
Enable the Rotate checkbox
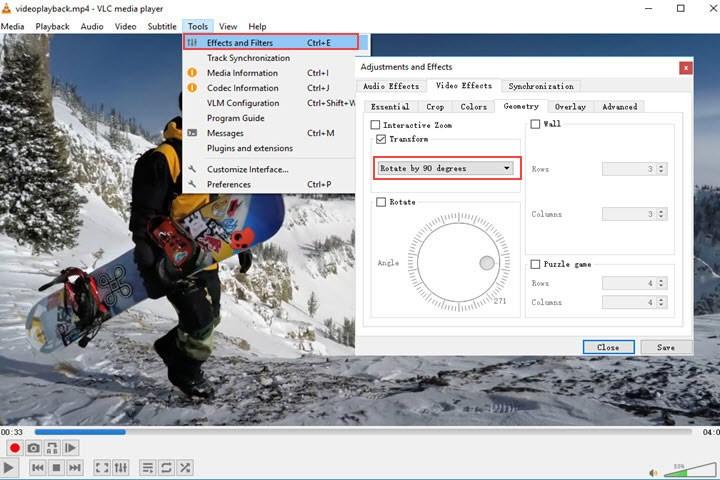tap(381, 202)
